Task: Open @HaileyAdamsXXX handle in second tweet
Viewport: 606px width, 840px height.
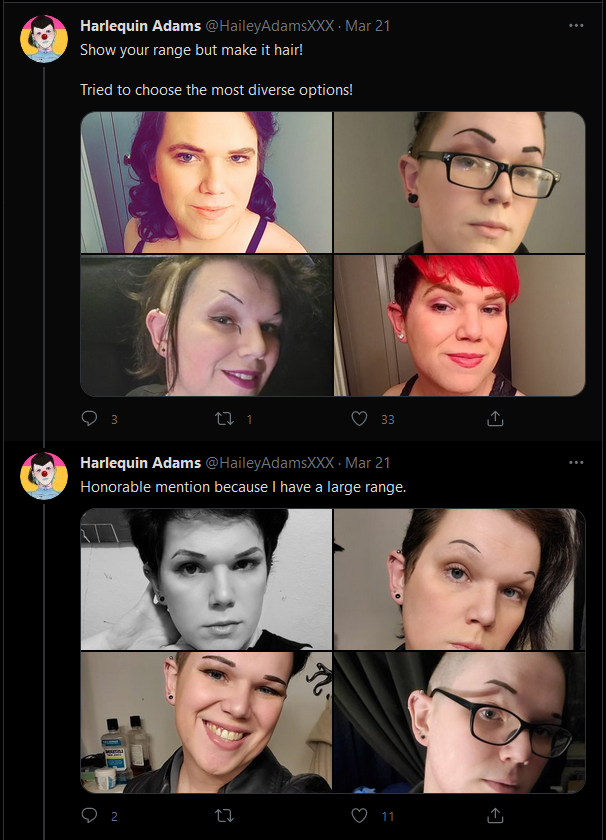Action: click(x=270, y=463)
